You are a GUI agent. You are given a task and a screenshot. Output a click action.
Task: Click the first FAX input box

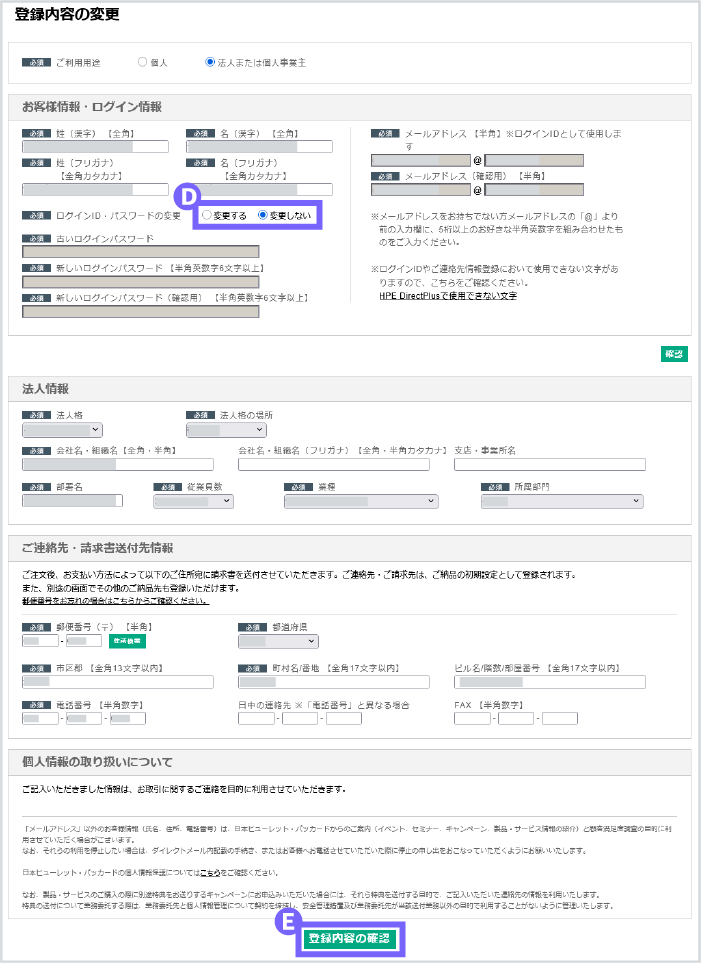pyautogui.click(x=472, y=718)
